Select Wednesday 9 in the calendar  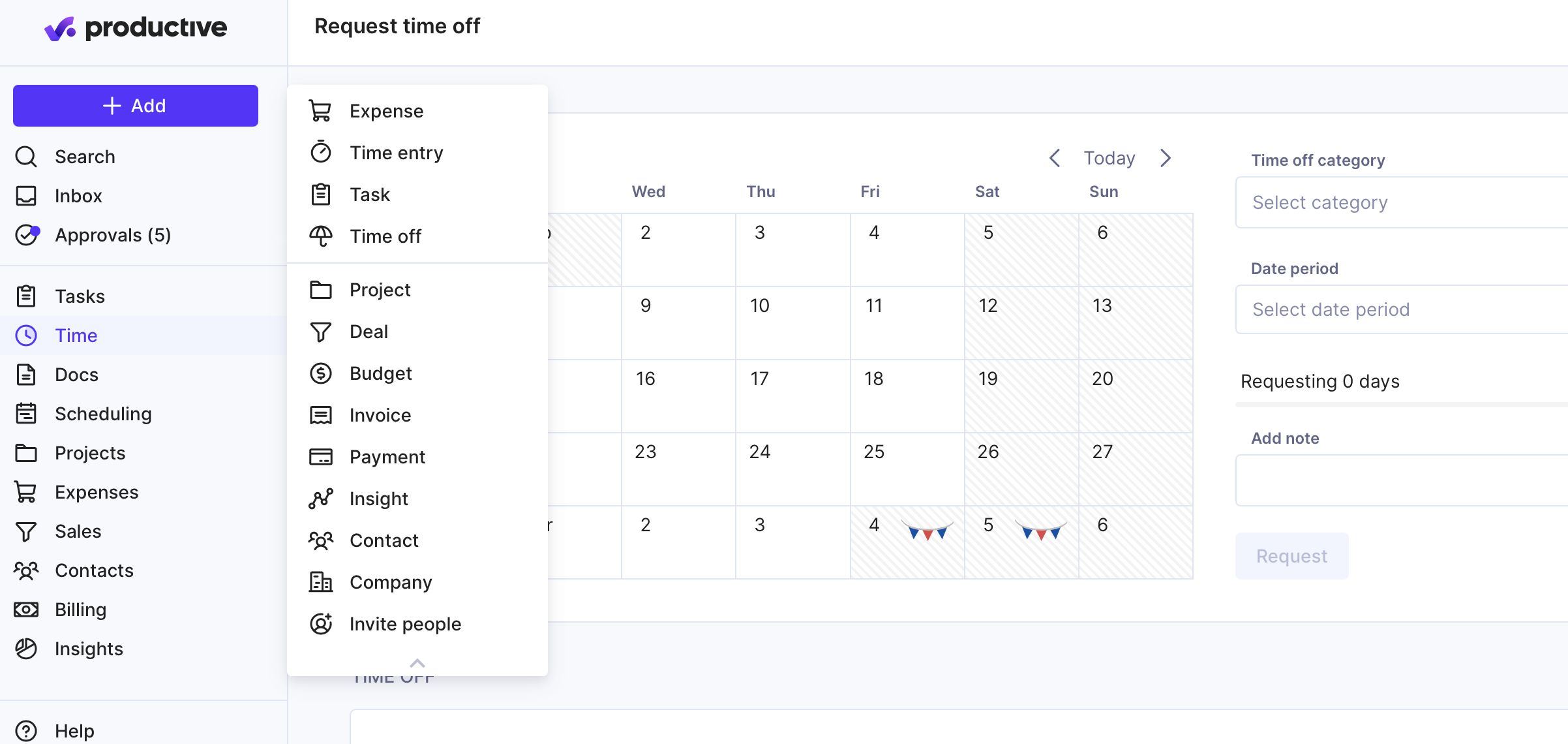tap(678, 323)
